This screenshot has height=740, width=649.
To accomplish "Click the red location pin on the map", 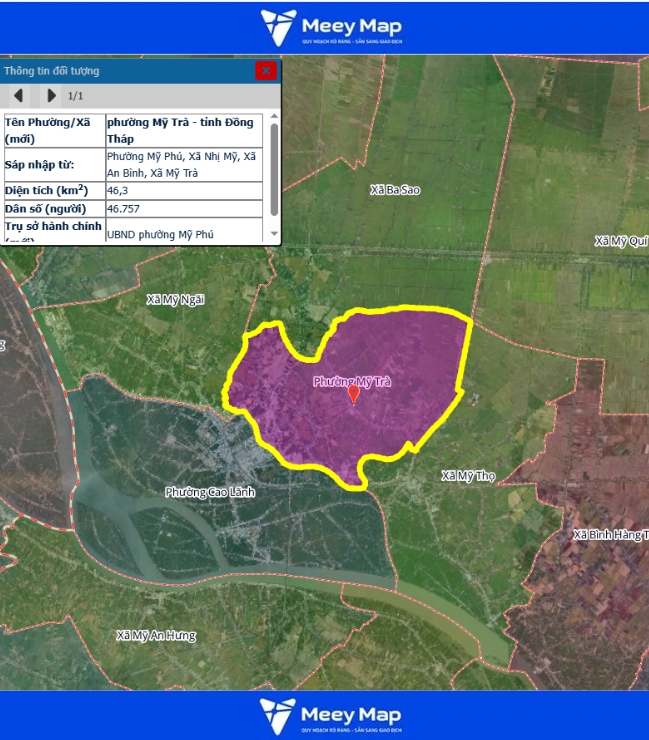I will [x=353, y=394].
